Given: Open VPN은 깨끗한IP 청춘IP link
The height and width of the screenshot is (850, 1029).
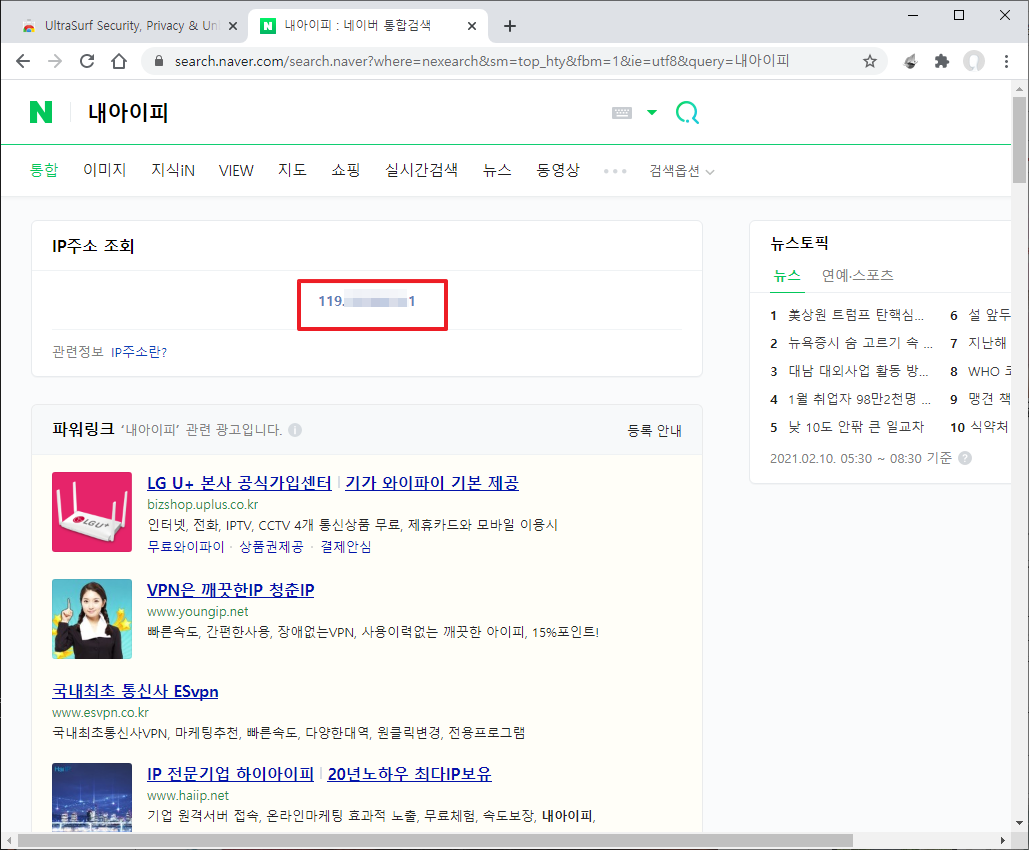Looking at the screenshot, I should (x=230, y=590).
